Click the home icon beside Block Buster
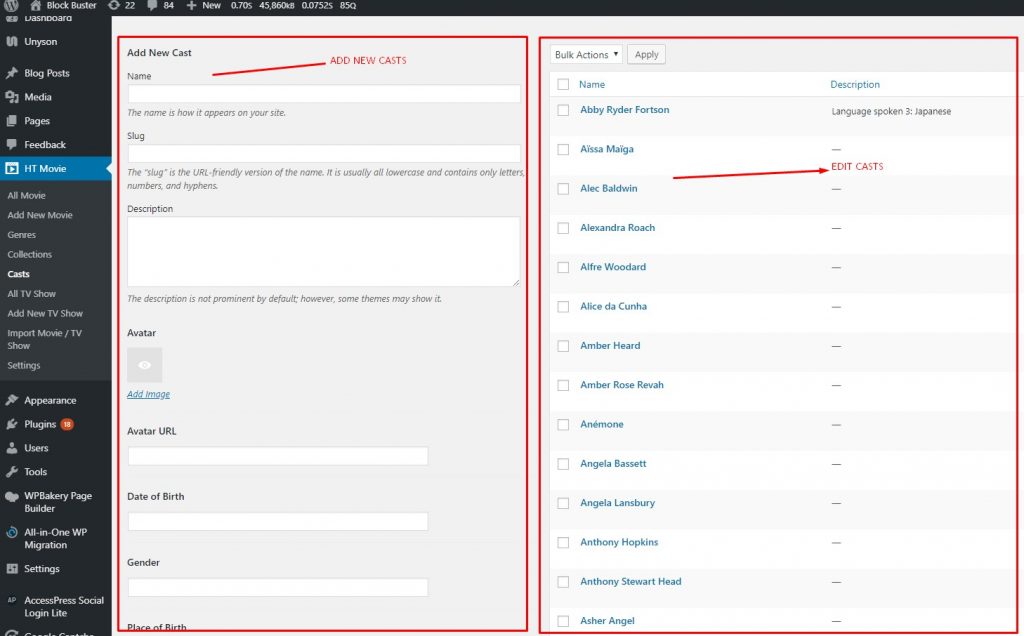This screenshot has height=636, width=1024. [36, 5]
